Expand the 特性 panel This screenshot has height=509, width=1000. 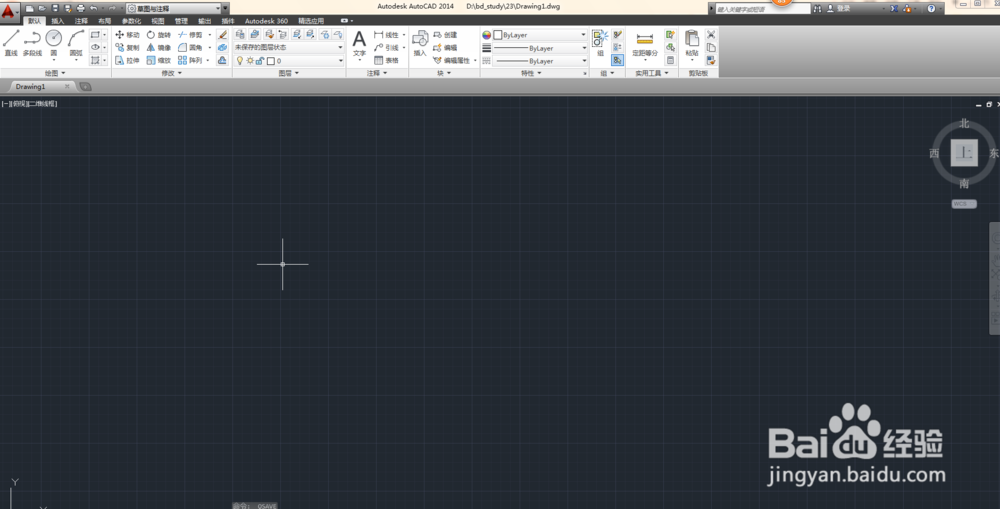pos(531,73)
